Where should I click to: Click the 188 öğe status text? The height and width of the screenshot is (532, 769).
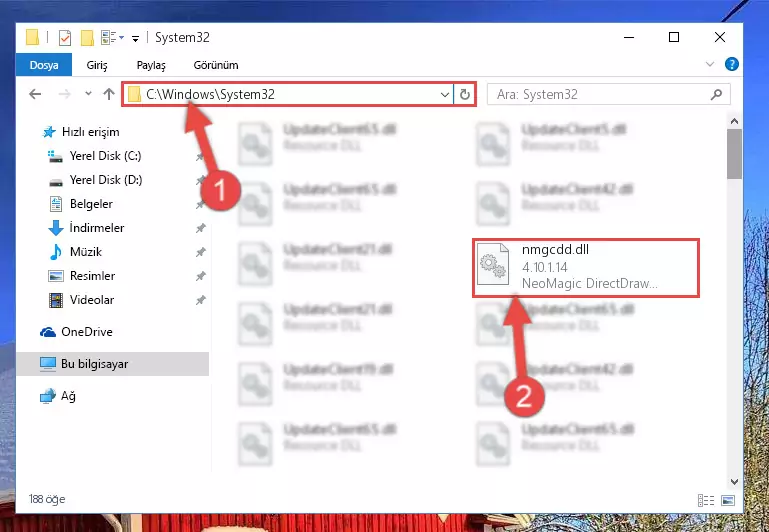(47, 499)
